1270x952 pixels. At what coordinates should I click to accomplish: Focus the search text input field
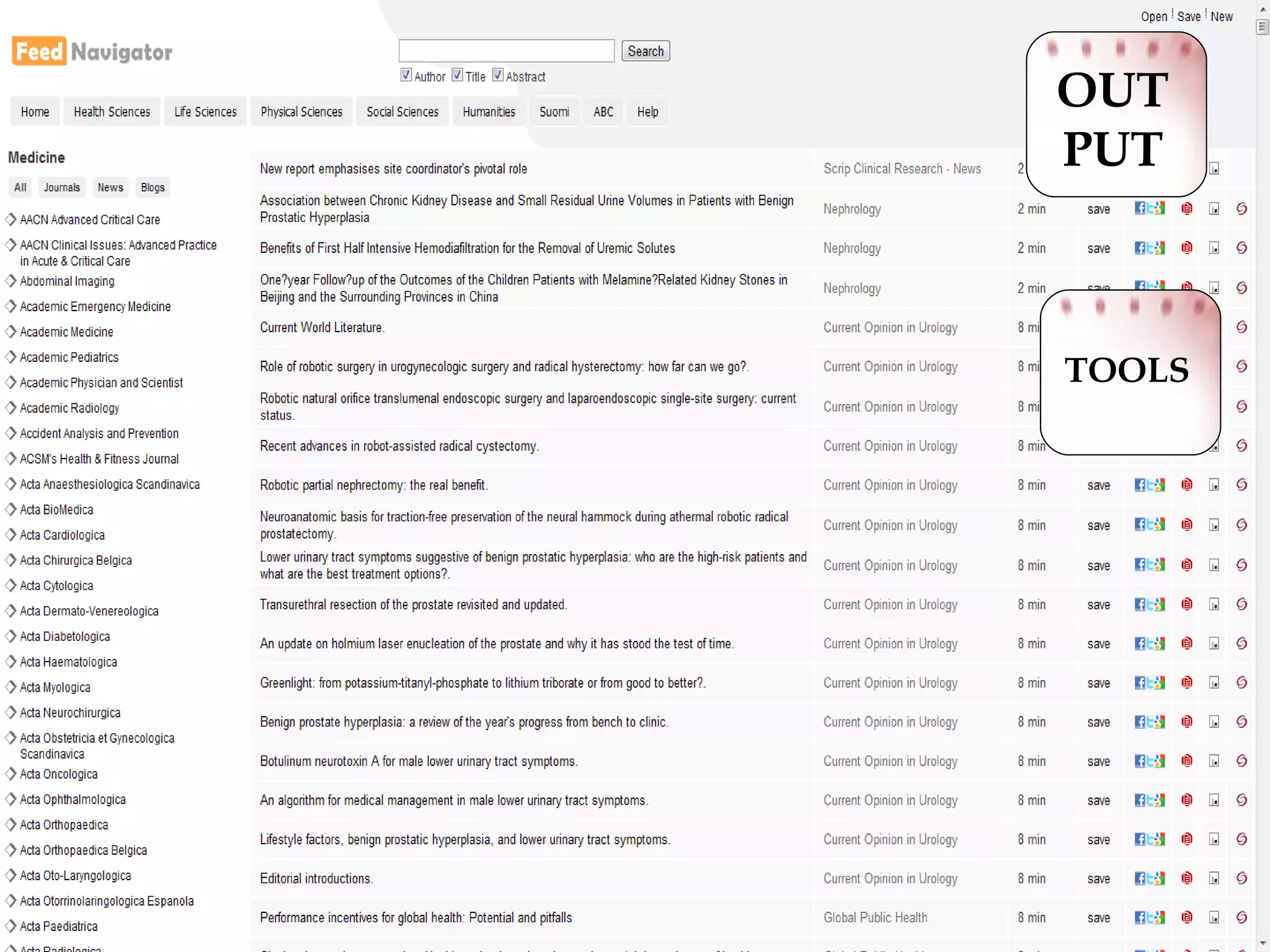pos(506,51)
